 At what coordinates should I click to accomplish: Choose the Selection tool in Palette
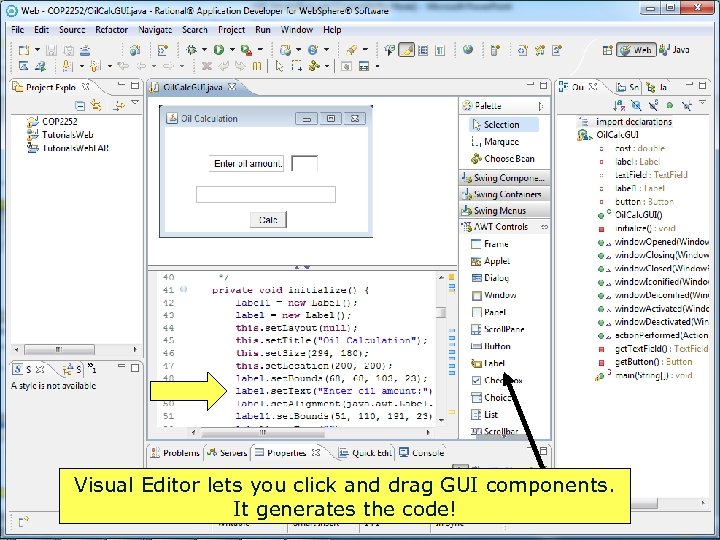pos(503,124)
